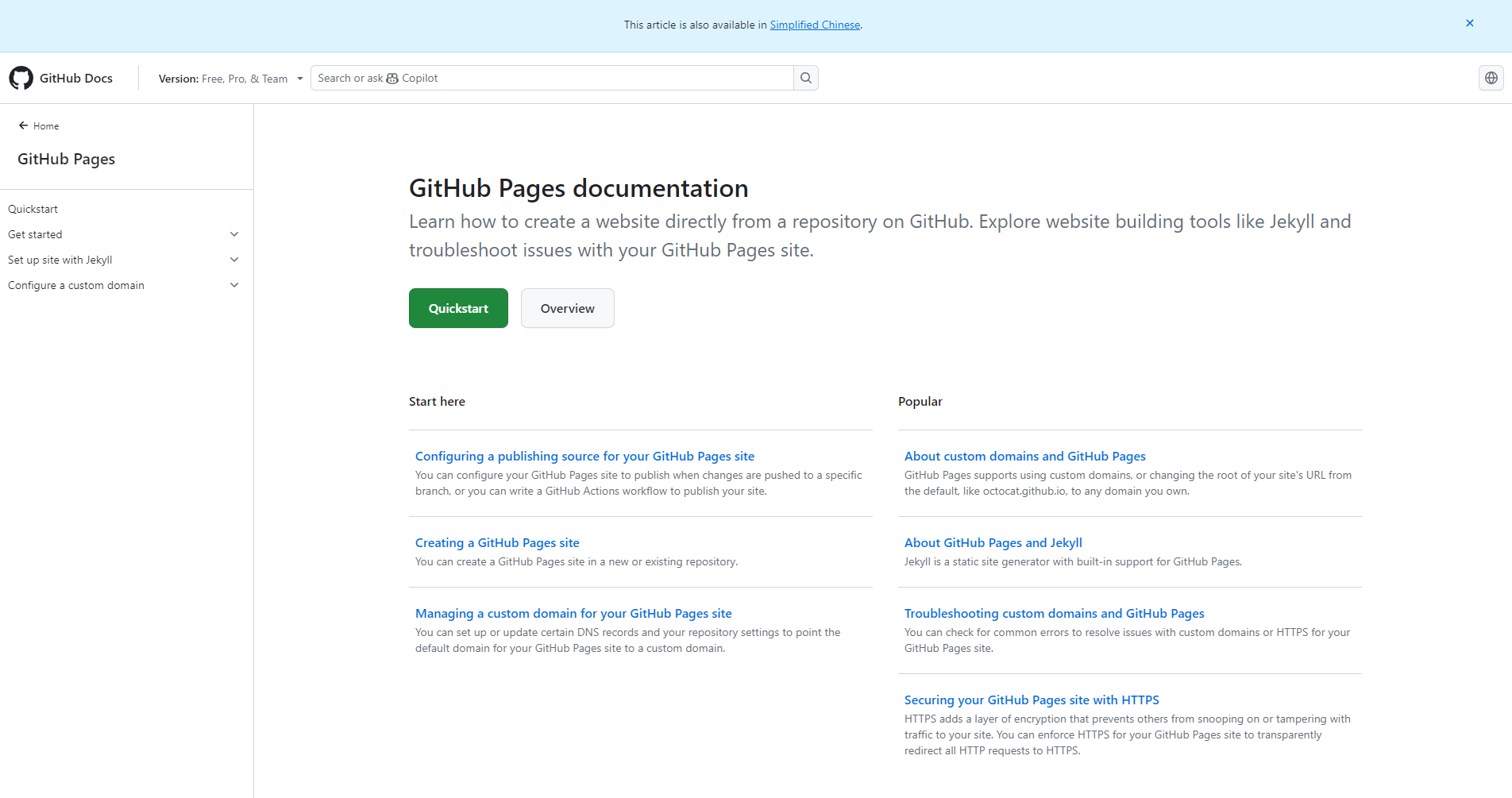The image size is (1512, 798).
Task: Dismiss the translation notice banner
Action: [1469, 23]
